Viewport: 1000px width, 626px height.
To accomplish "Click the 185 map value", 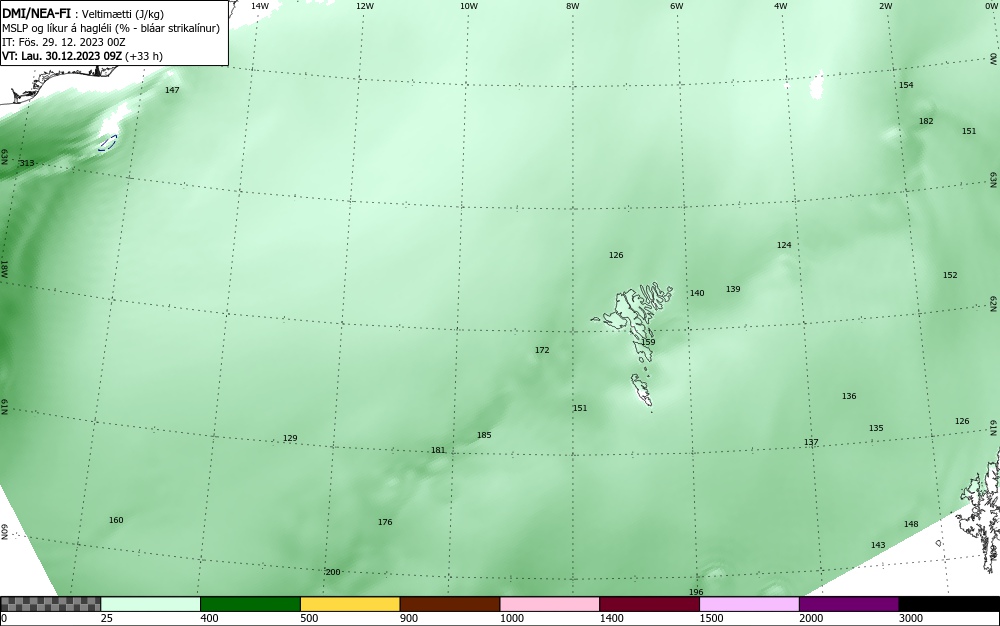I will click(484, 435).
